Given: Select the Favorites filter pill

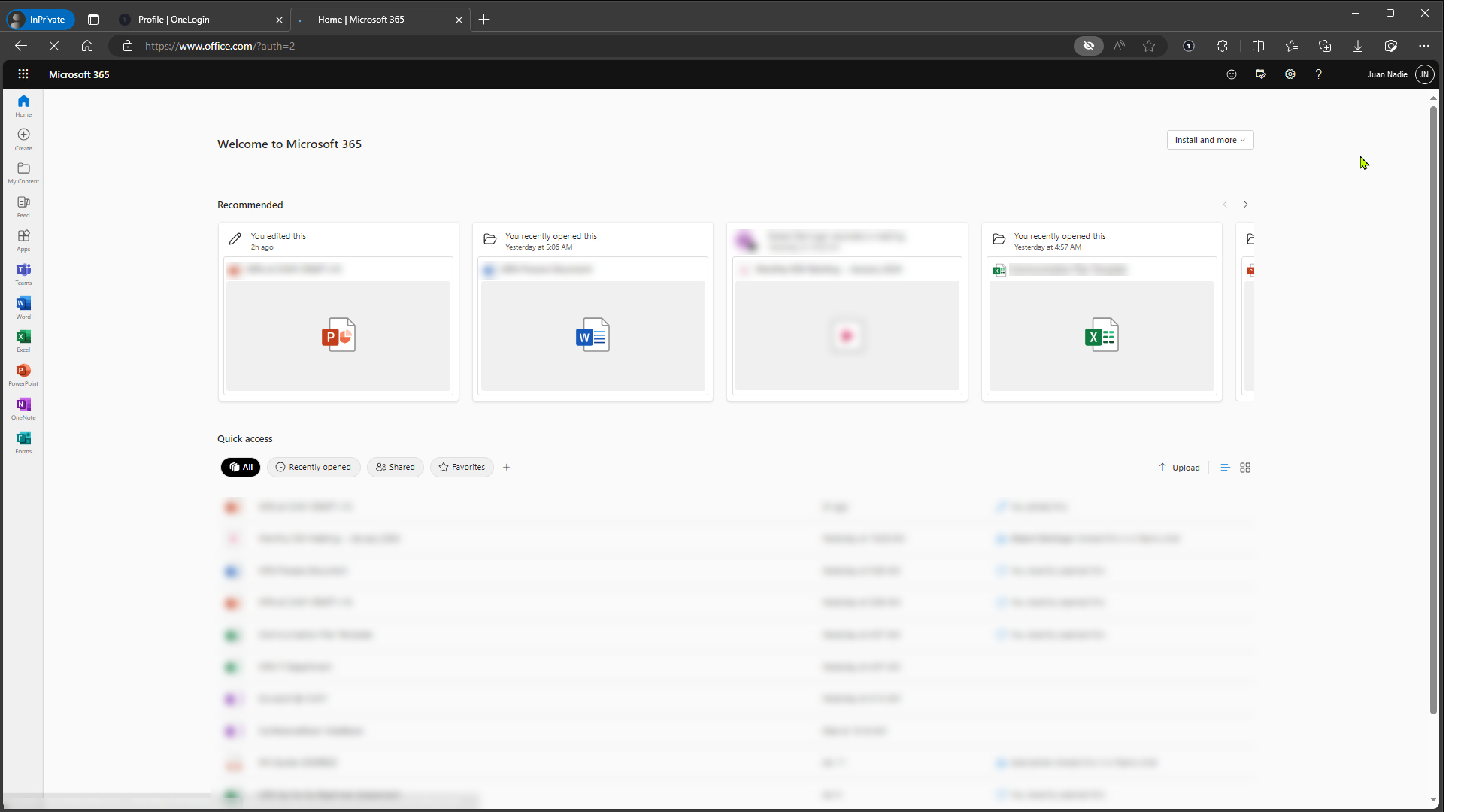Looking at the screenshot, I should point(462,467).
